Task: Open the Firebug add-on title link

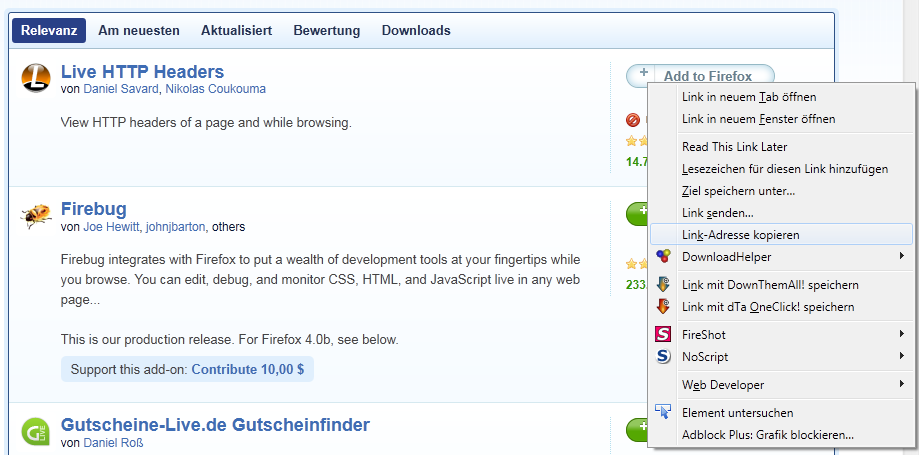Action: pyautogui.click(x=94, y=209)
